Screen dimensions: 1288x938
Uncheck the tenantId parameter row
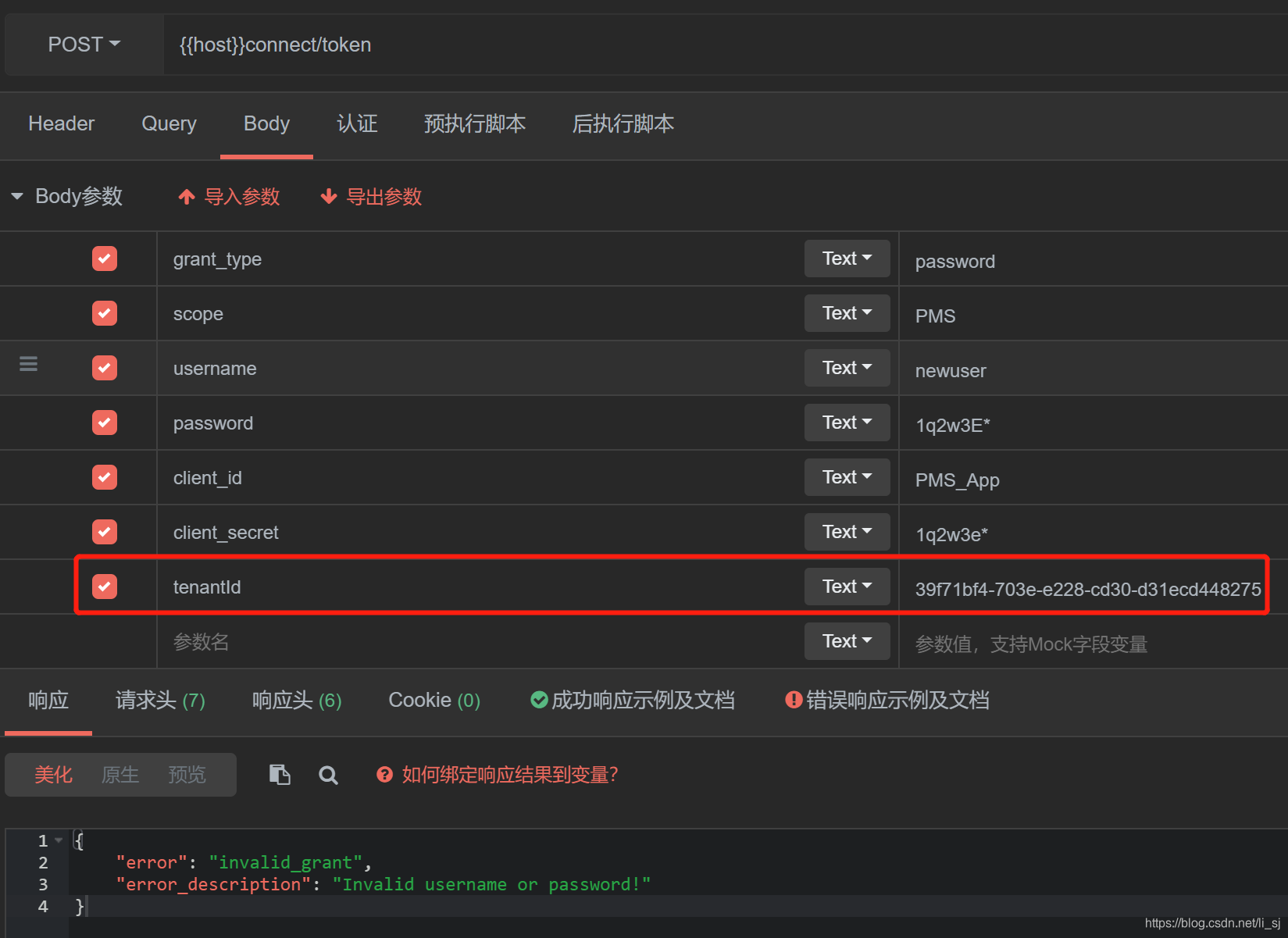coord(104,587)
